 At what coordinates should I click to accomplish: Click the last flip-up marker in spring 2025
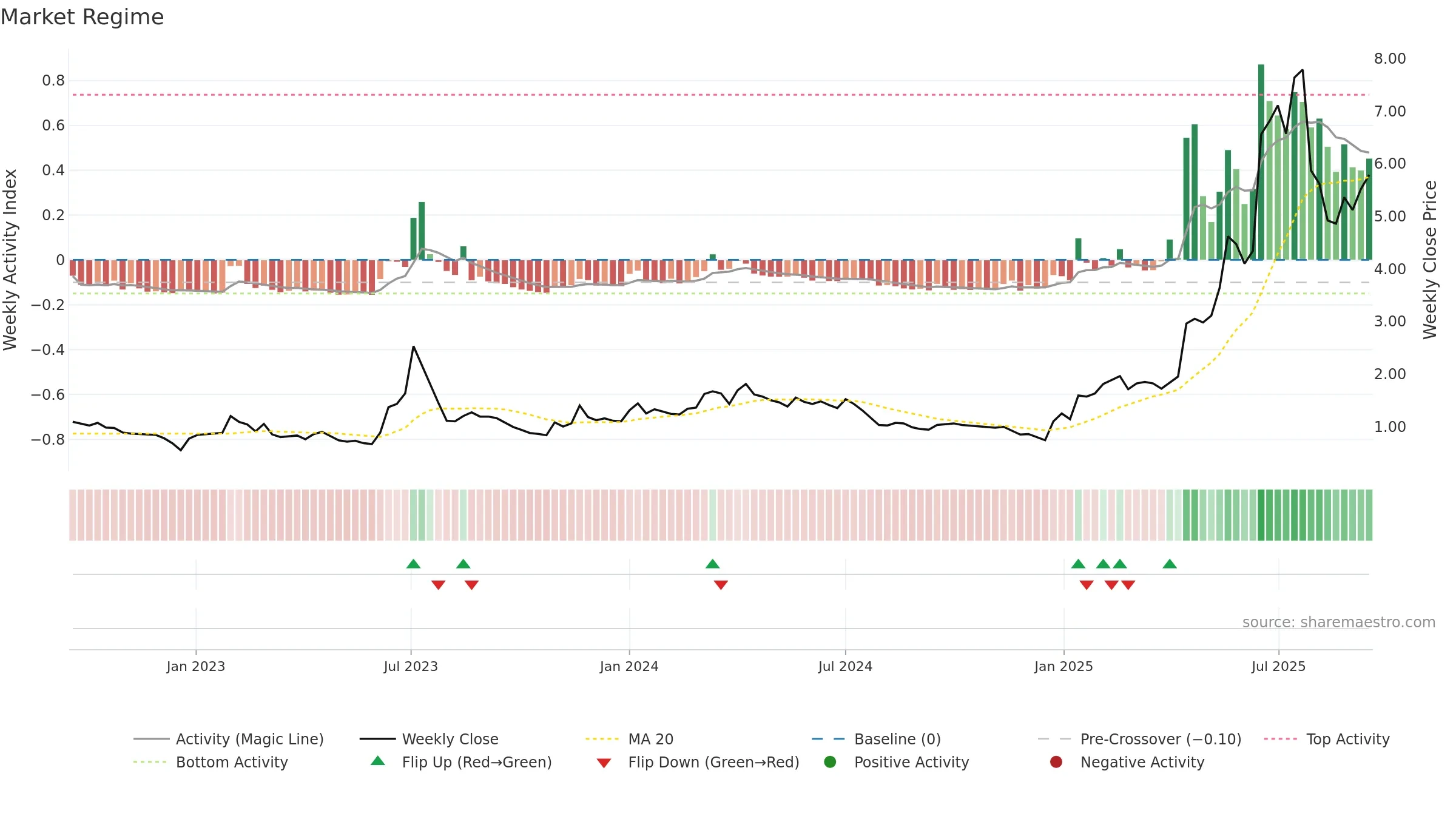[1170, 564]
